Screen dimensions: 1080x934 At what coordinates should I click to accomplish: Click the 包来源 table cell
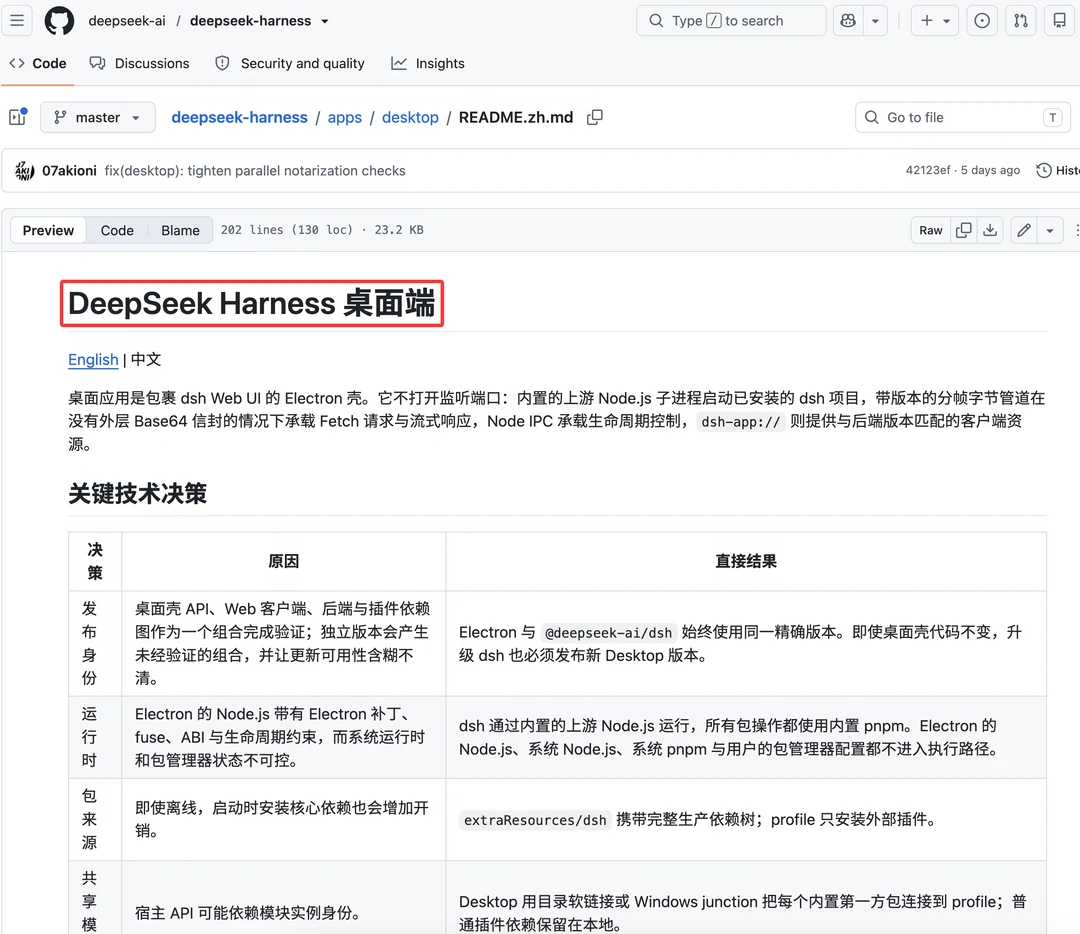tap(95, 819)
